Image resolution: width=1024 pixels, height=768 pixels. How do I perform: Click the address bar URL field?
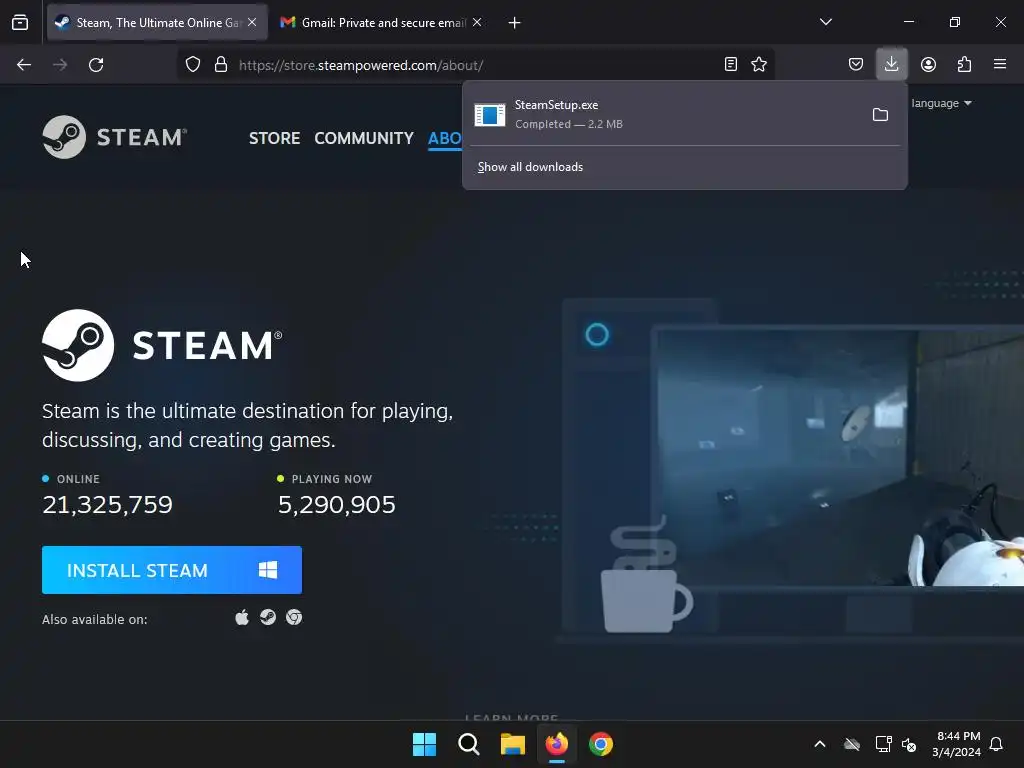[x=475, y=65]
